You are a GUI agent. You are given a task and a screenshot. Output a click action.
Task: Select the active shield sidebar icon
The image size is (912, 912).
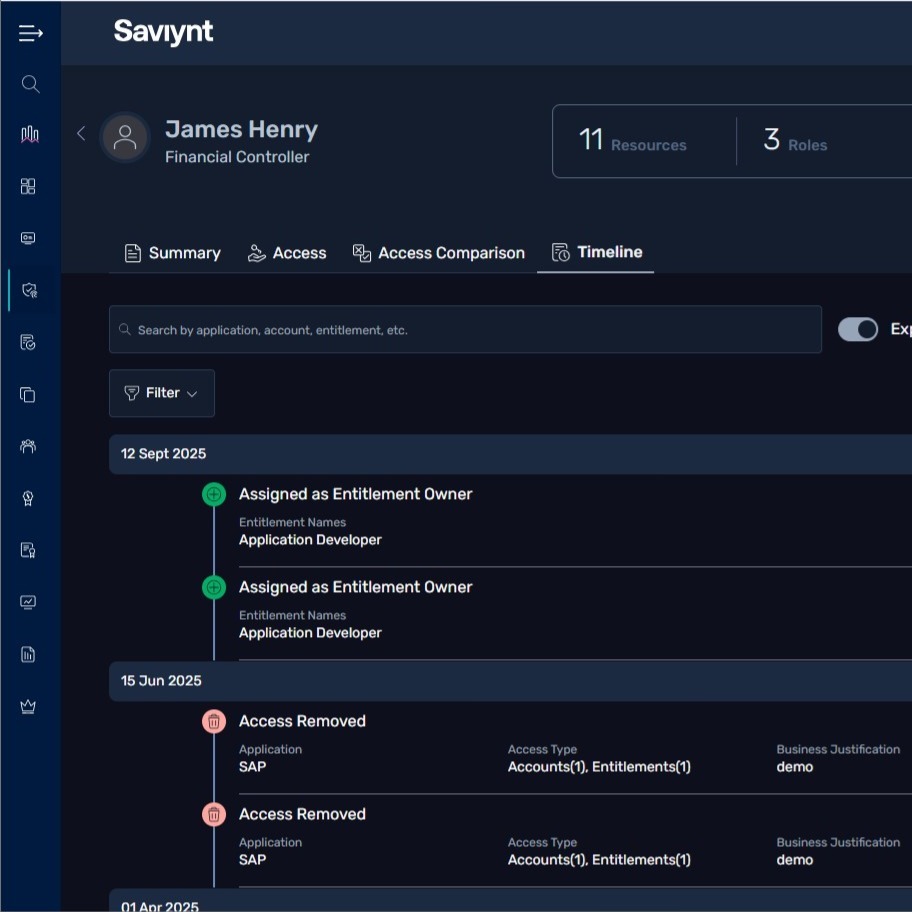coord(29,290)
